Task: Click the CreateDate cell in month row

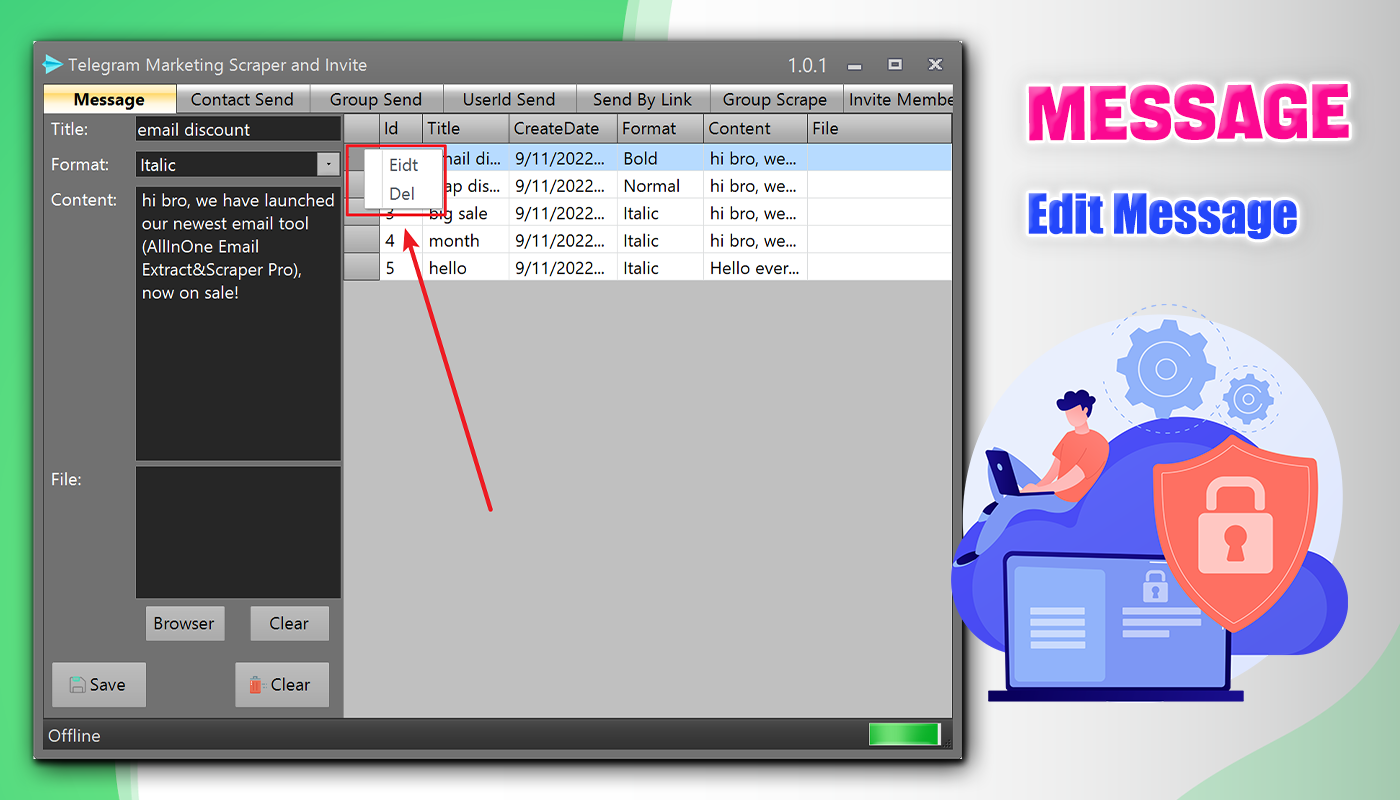Action: 562,240
